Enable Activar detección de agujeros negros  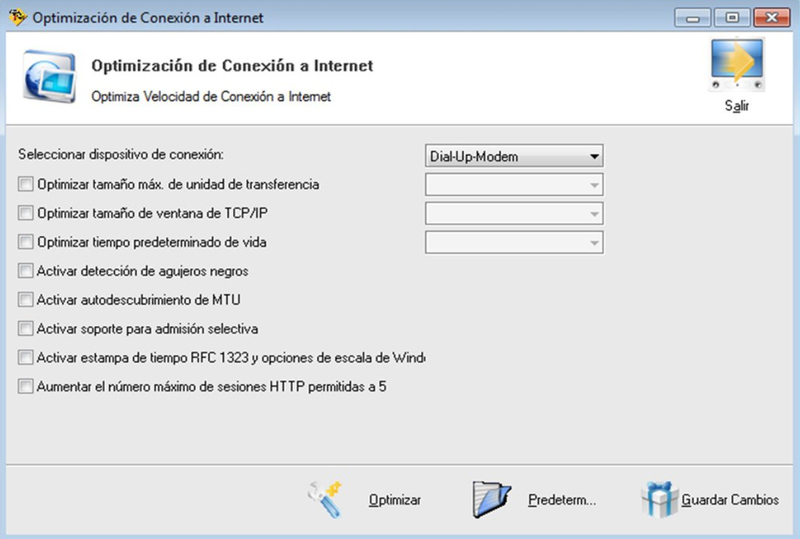tap(25, 271)
